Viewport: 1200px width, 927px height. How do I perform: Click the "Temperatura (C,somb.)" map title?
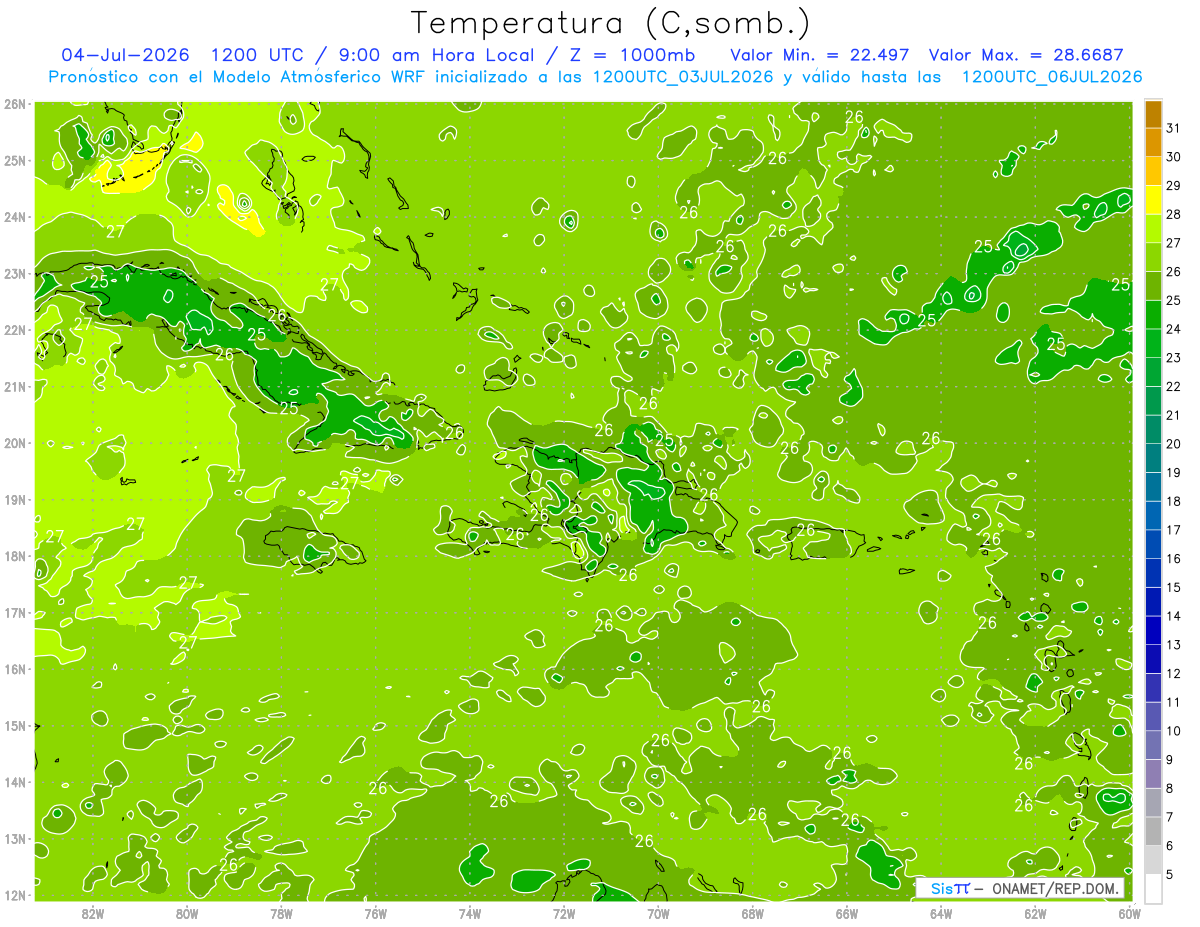pyautogui.click(x=610, y=23)
